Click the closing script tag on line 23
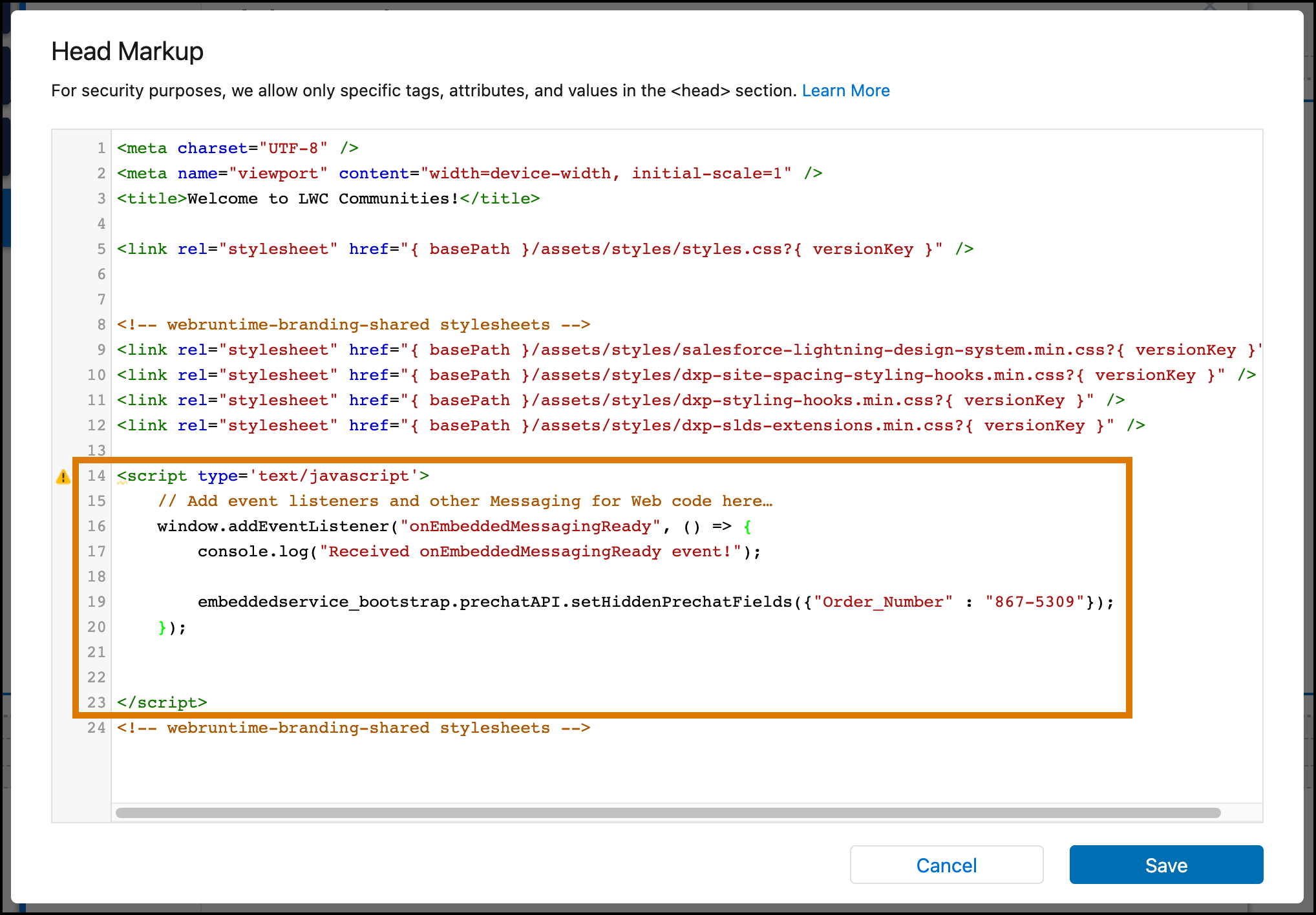Image resolution: width=1316 pixels, height=915 pixels. (162, 702)
